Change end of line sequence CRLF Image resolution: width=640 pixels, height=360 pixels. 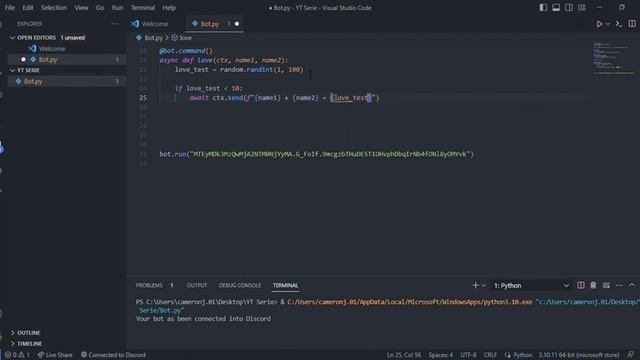tap(490, 355)
